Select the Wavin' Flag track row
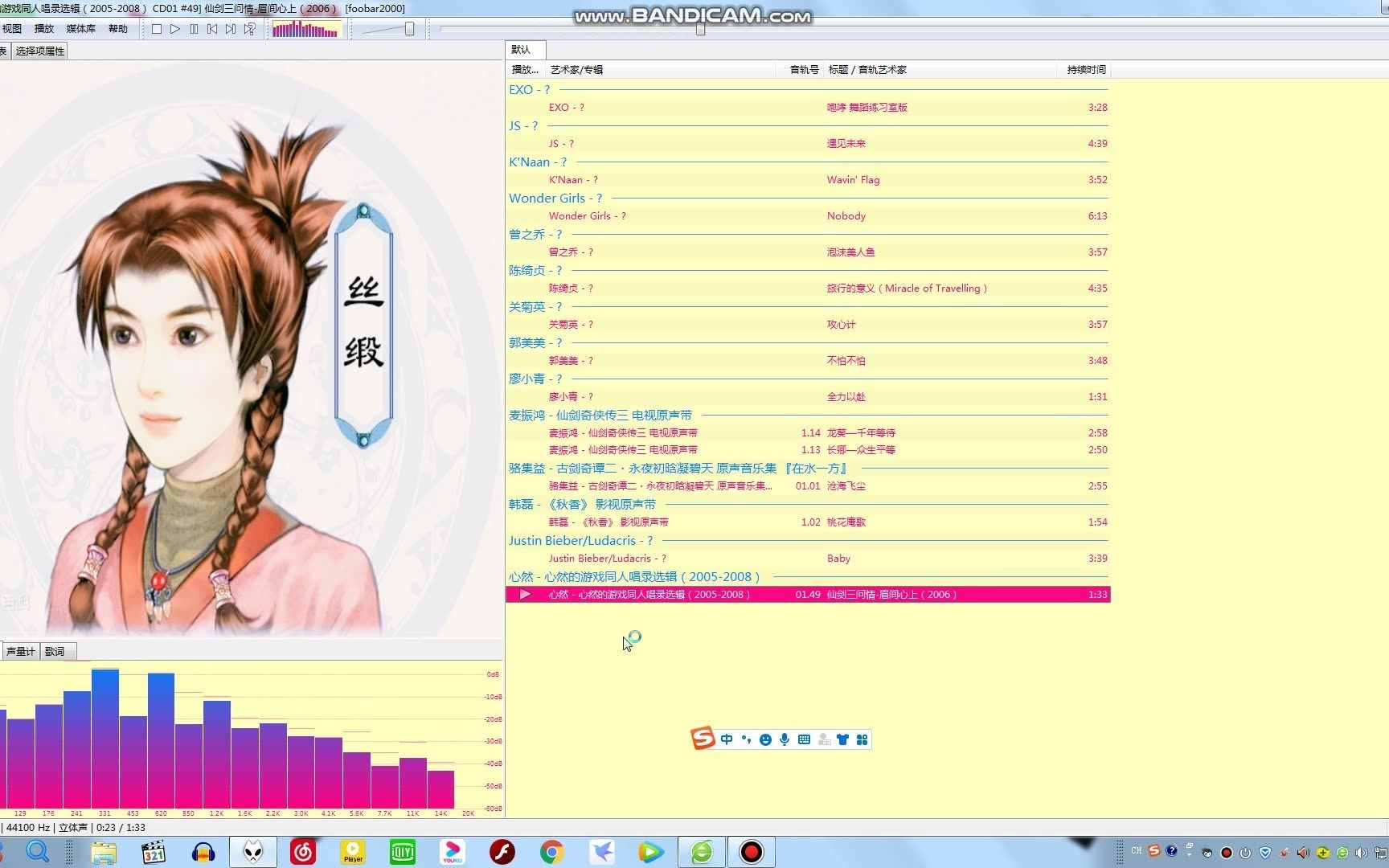Screen dimensions: 1389x868 [x=808, y=180]
